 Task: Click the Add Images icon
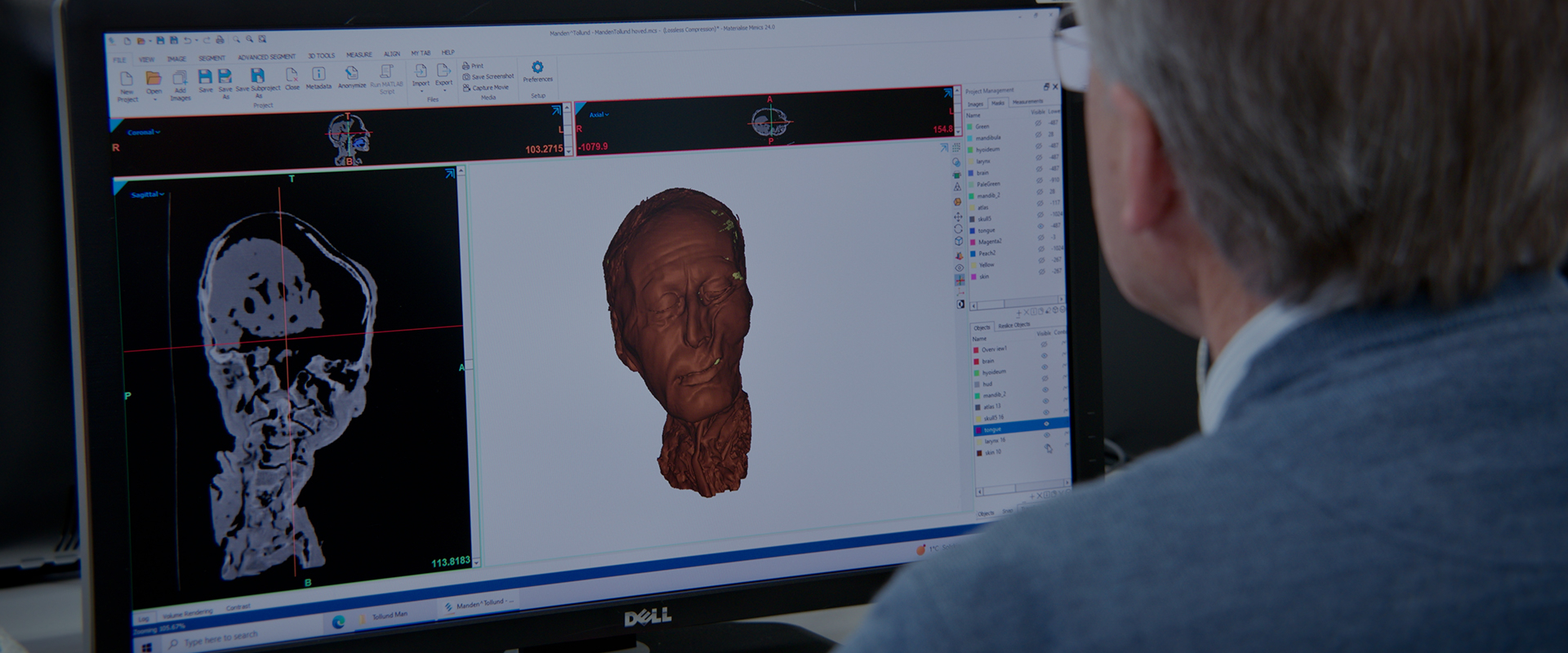tap(180, 78)
